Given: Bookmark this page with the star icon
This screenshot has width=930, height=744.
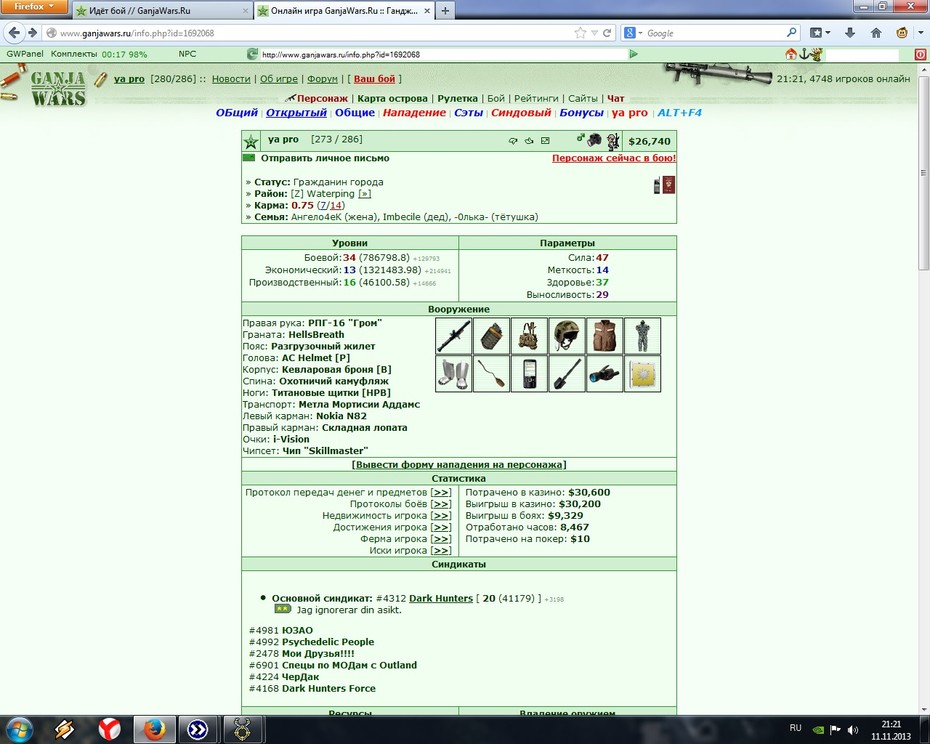Looking at the screenshot, I should pos(580,33).
